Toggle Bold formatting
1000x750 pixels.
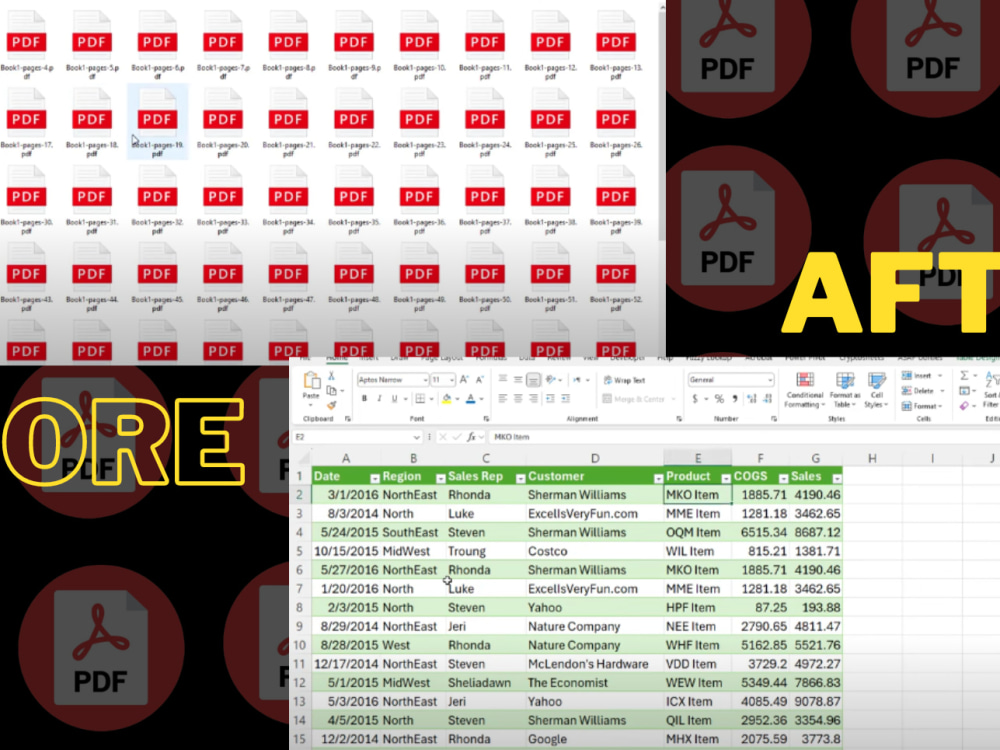364,399
